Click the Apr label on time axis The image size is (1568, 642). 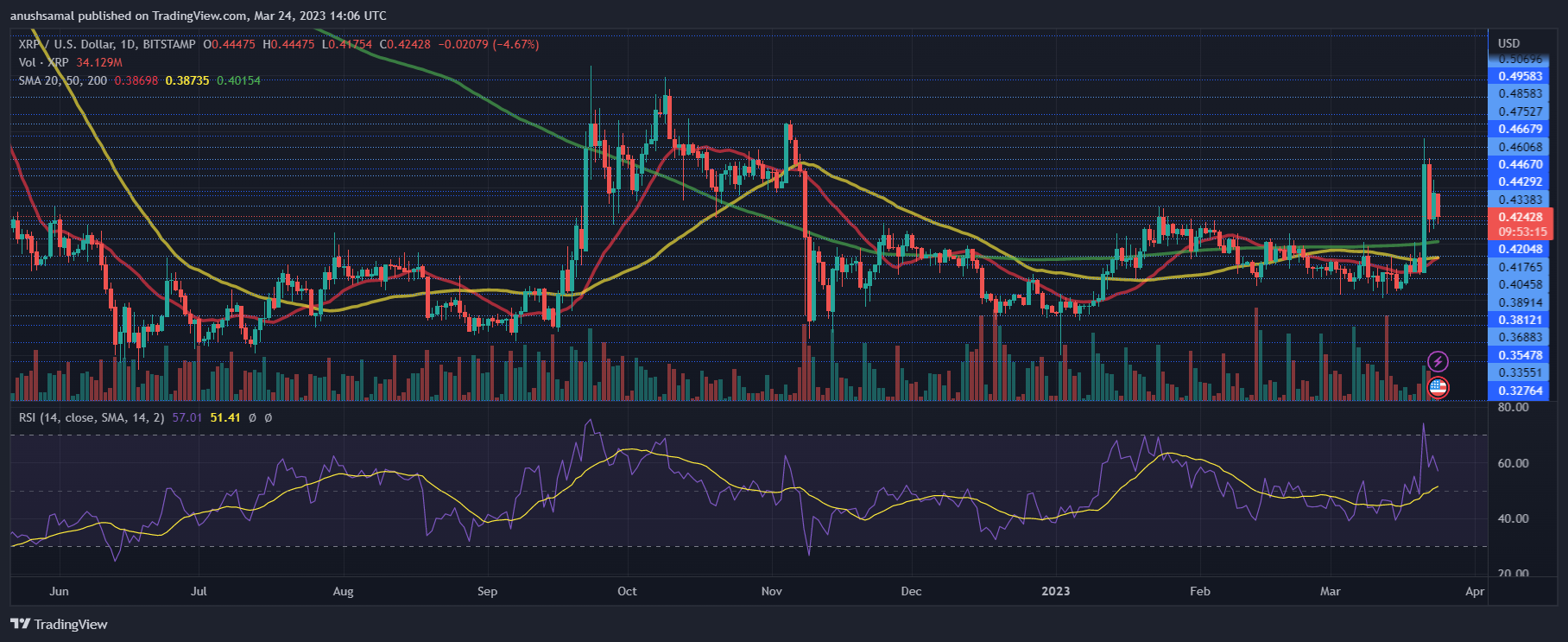[x=1475, y=591]
